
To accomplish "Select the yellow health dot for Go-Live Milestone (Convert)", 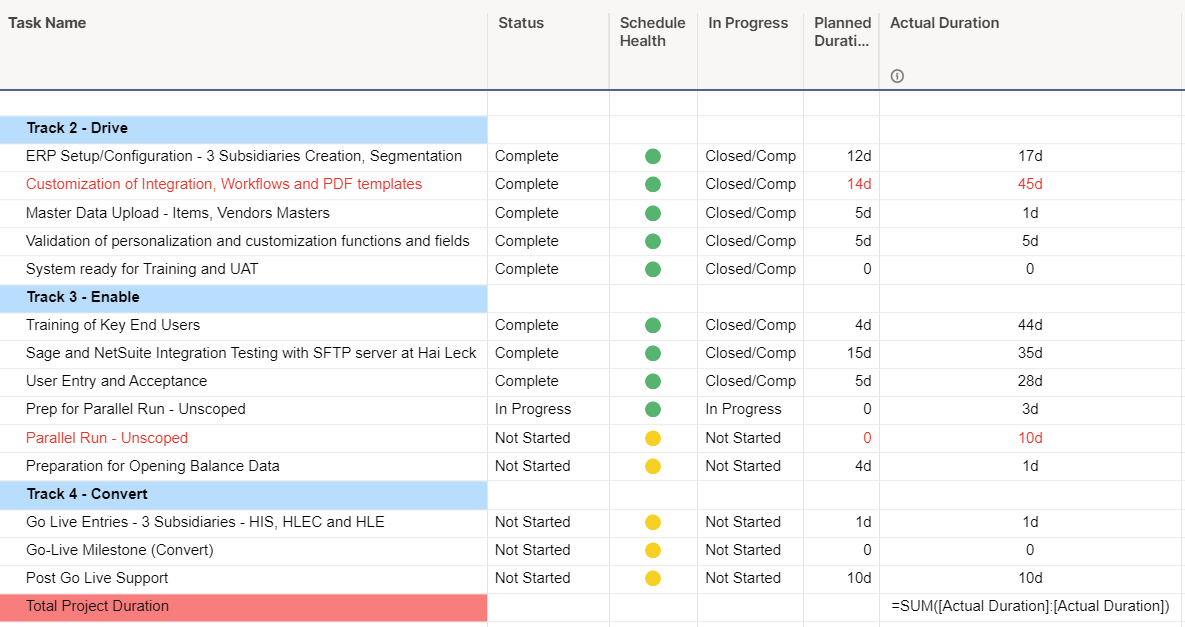I will tap(653, 550).
